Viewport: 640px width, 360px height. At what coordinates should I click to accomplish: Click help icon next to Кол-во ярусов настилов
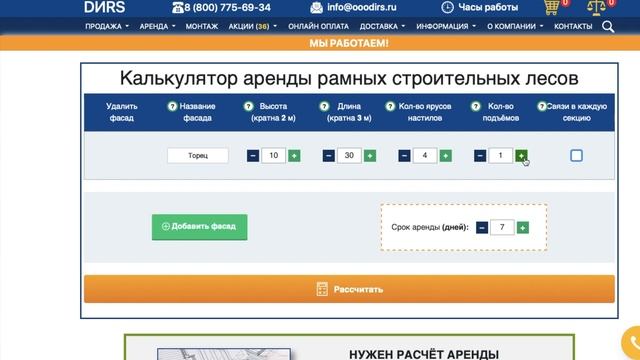(x=390, y=106)
